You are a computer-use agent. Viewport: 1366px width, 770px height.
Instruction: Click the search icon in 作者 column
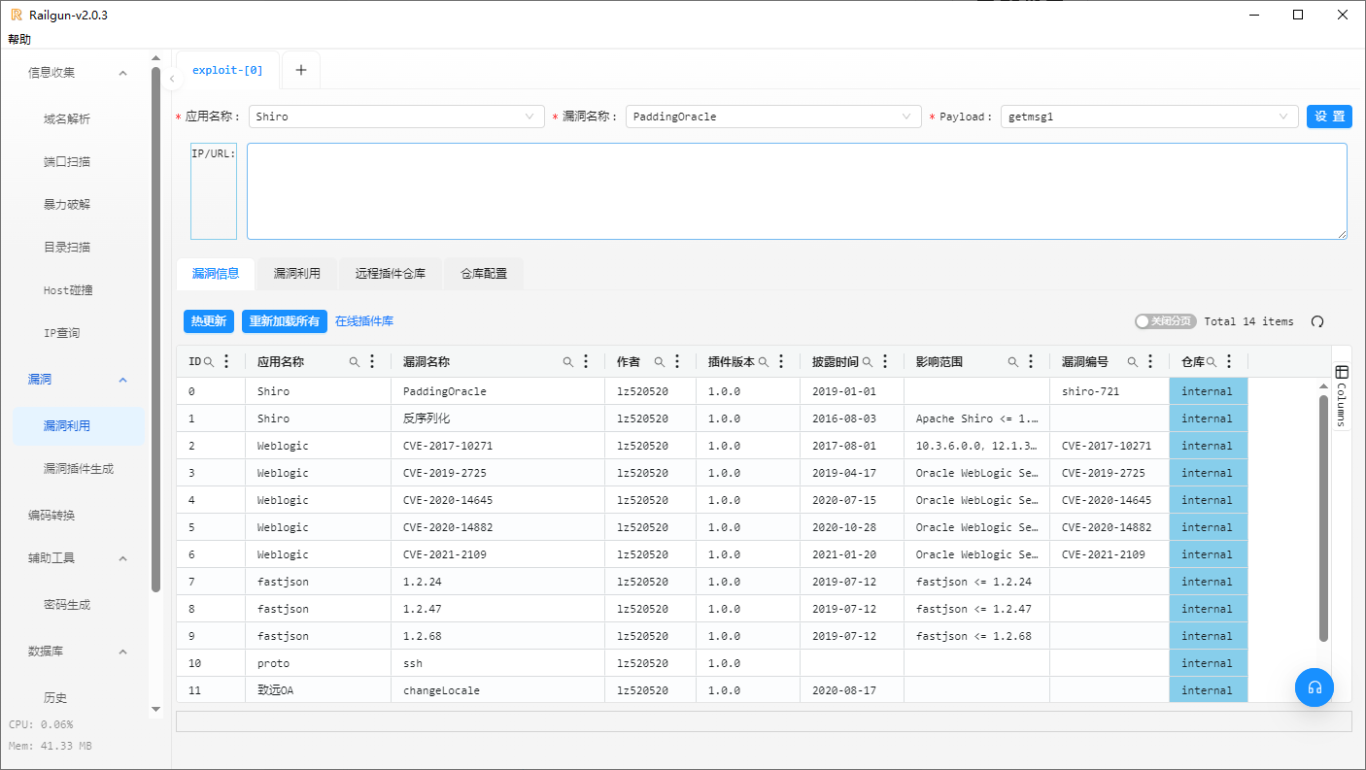[659, 362]
